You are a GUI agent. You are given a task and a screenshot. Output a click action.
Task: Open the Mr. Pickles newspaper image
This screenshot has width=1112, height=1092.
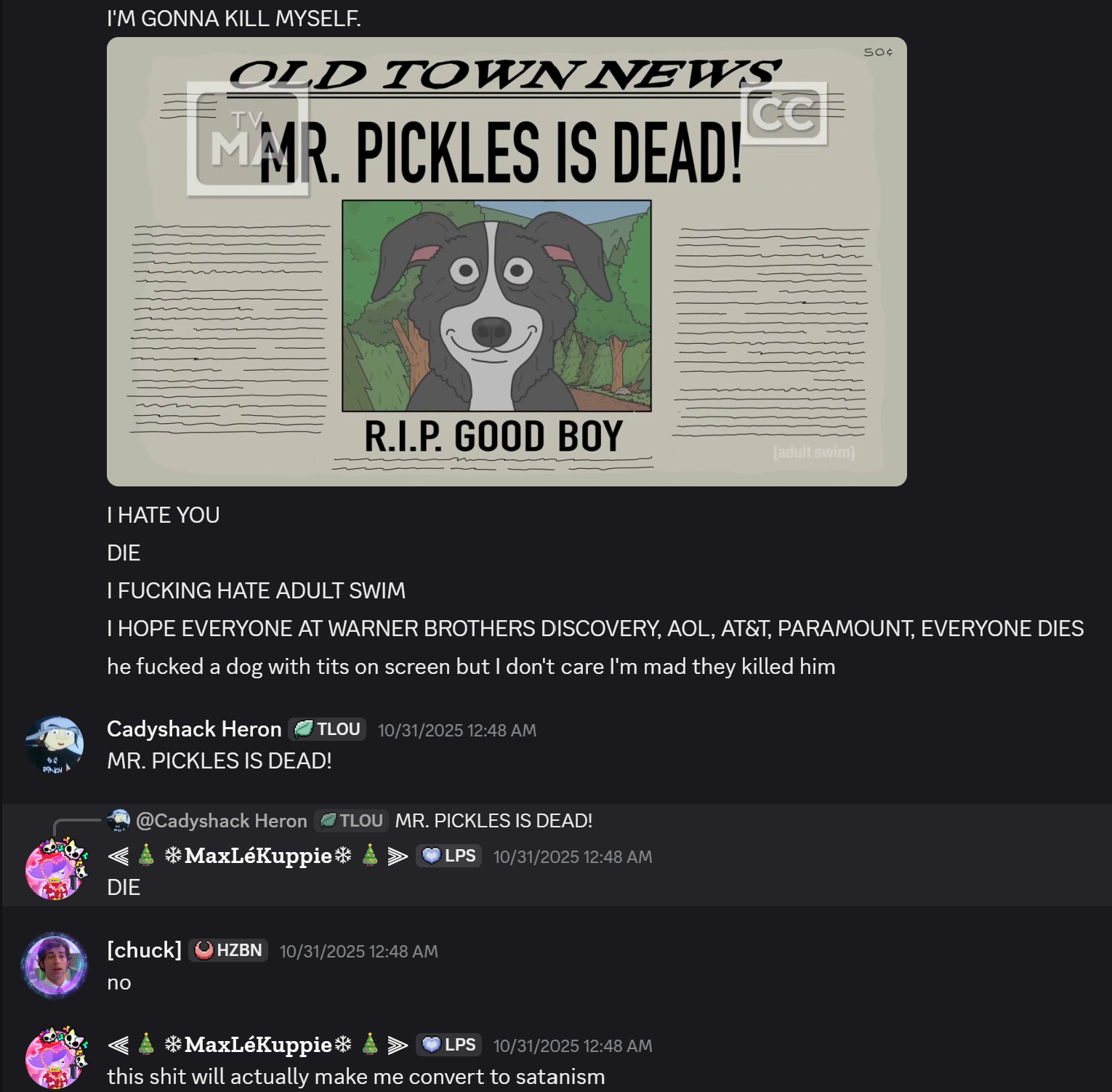(507, 262)
